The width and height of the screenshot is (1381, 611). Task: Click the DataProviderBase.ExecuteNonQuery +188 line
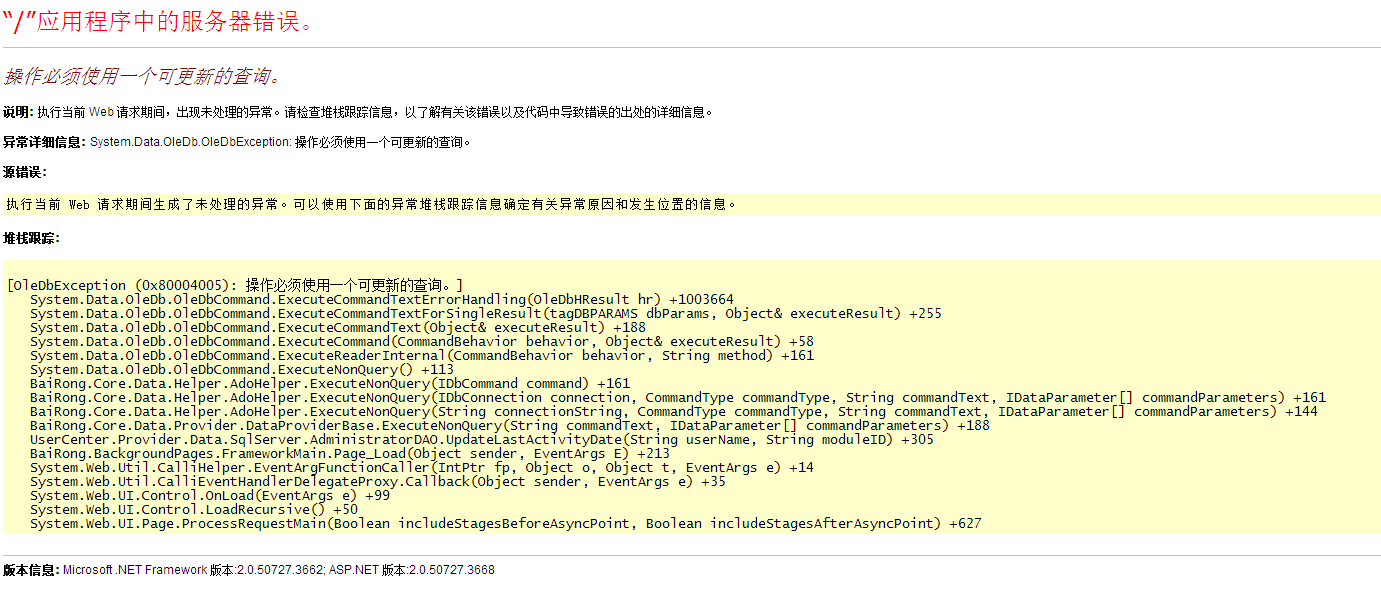click(510, 425)
